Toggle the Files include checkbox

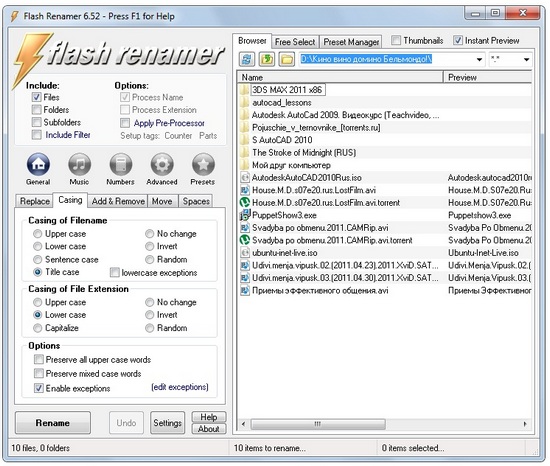(x=36, y=97)
